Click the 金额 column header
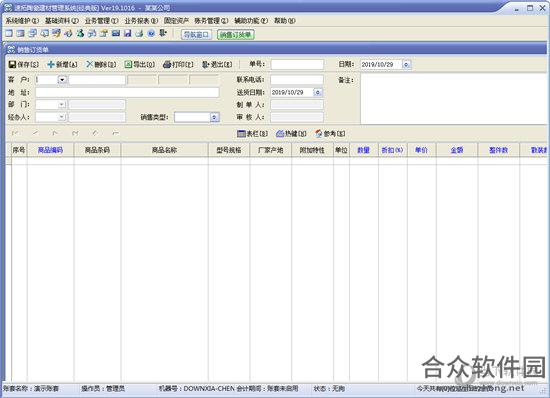Image resolution: width=550 pixels, height=398 pixels. click(x=457, y=150)
